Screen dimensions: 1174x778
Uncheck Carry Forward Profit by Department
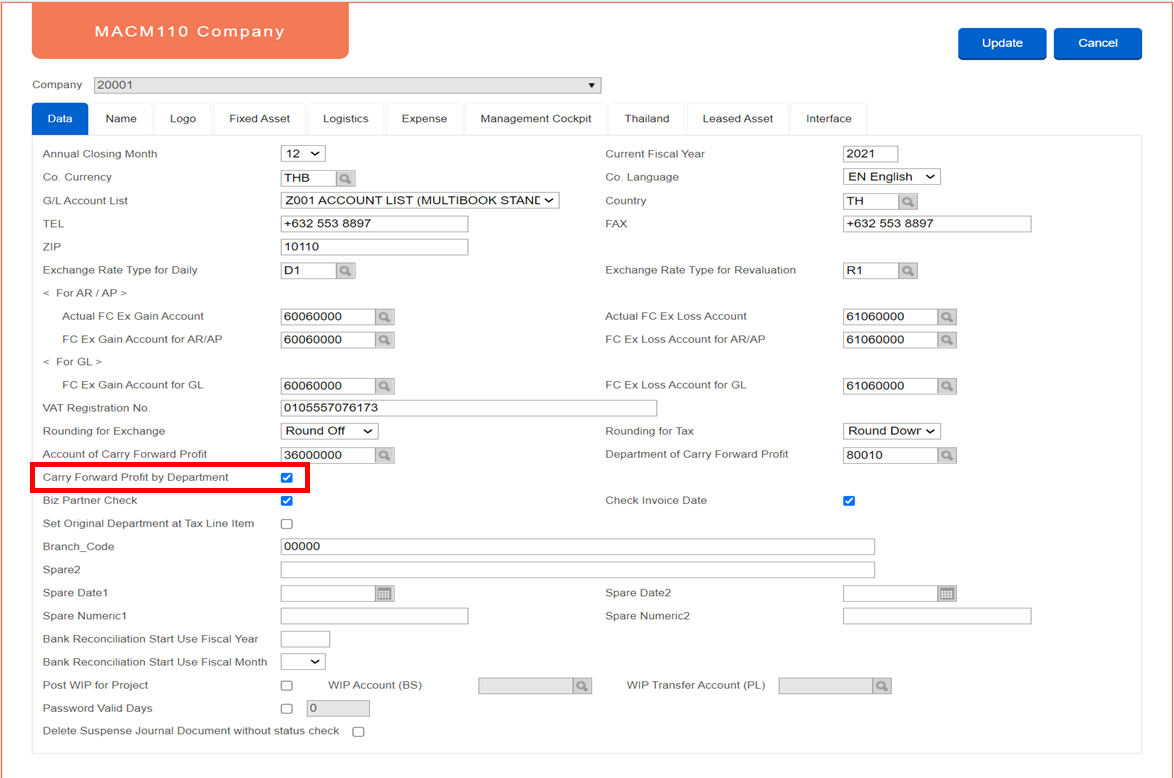pos(287,478)
